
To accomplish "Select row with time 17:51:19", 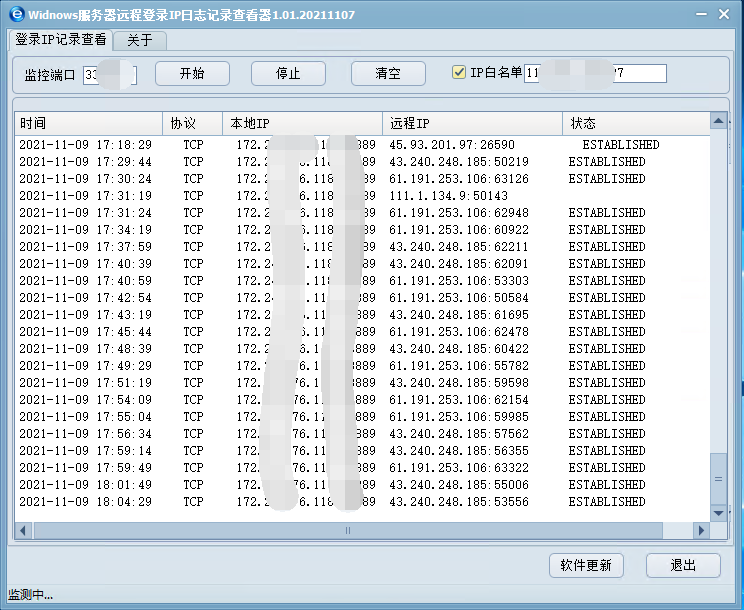I will pos(363,383).
